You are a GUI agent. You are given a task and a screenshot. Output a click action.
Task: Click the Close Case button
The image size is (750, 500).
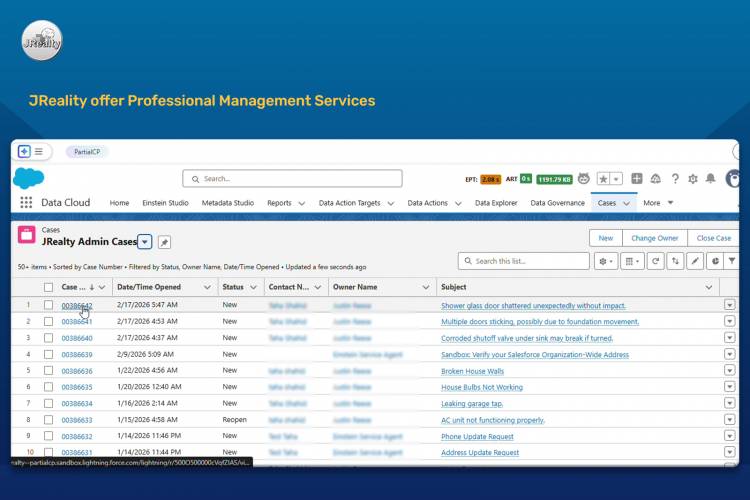(714, 238)
